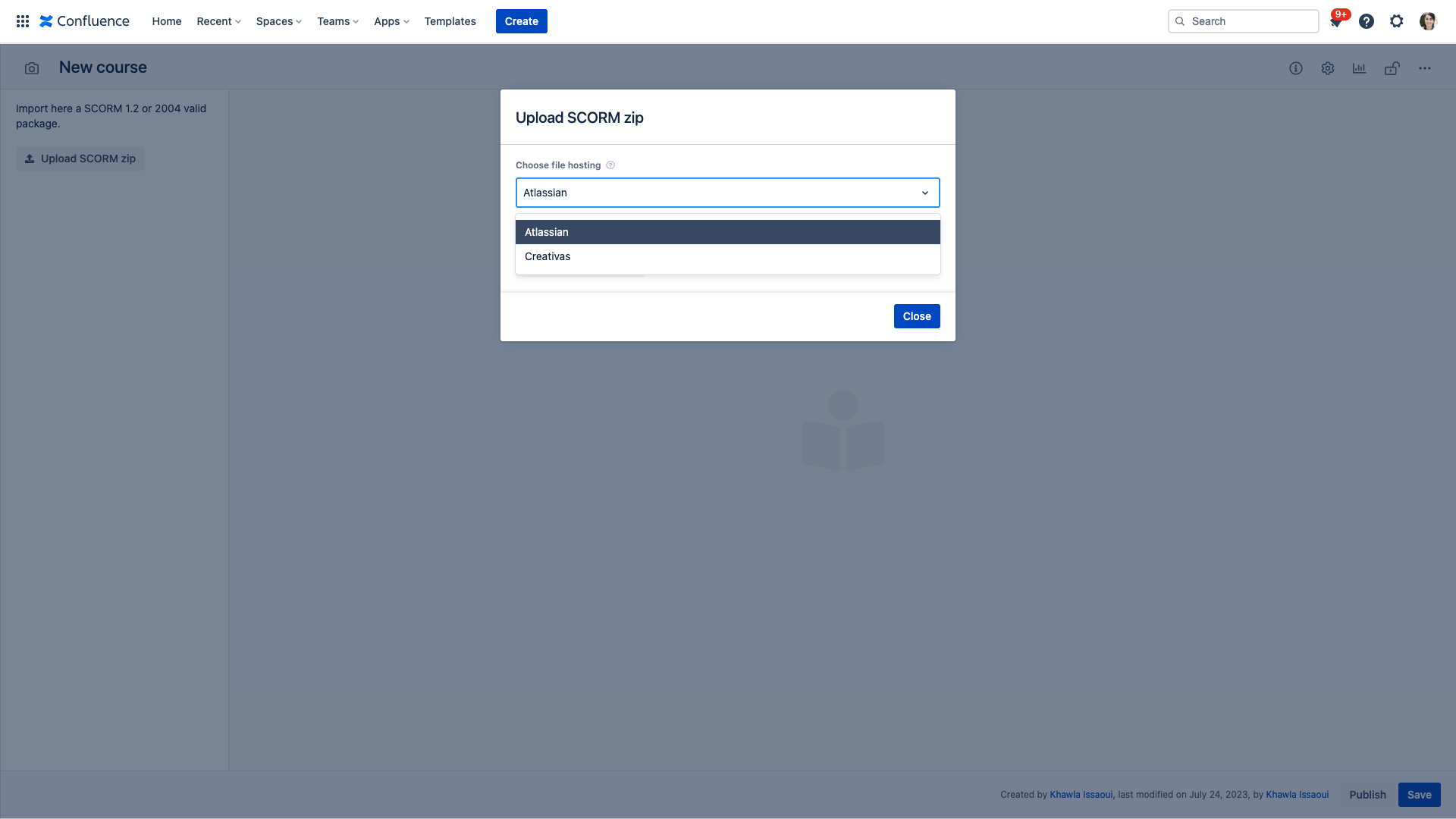Select the Creativas hosting option
This screenshot has height=819, width=1456.
(x=728, y=256)
